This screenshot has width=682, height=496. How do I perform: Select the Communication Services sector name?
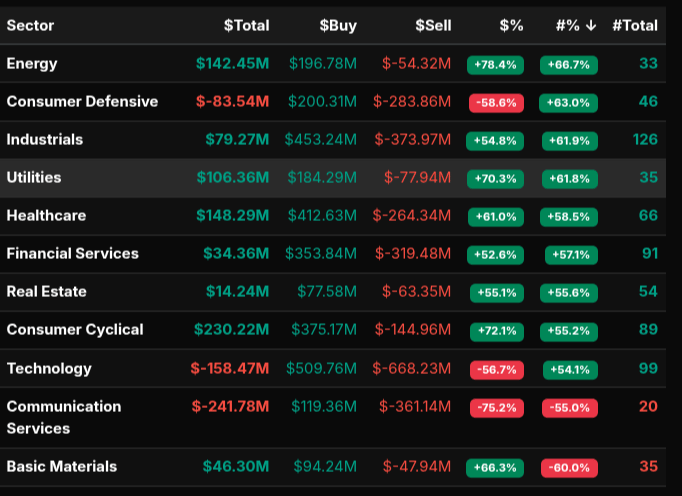point(64,417)
